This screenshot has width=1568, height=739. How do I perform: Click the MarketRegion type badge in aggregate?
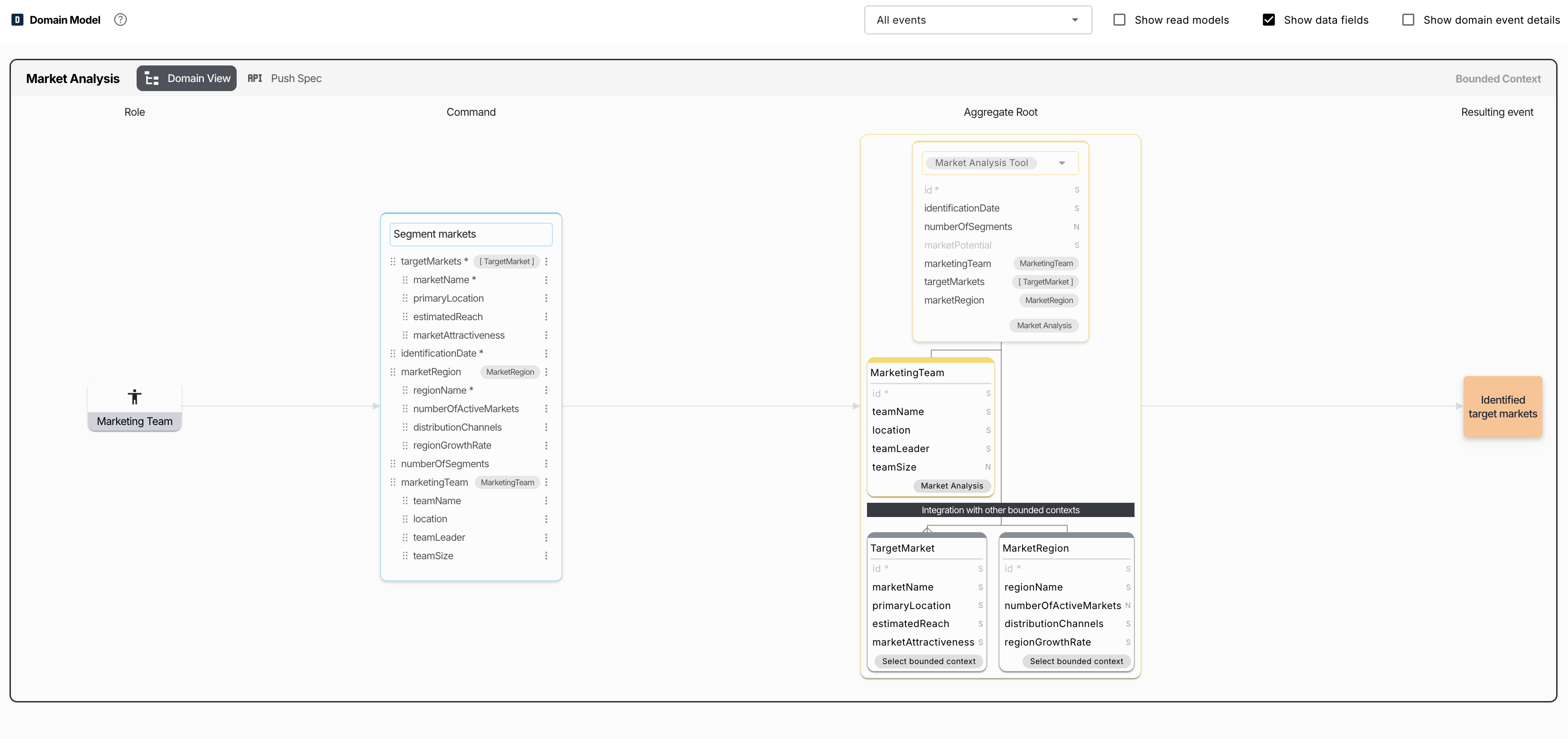coord(1049,300)
